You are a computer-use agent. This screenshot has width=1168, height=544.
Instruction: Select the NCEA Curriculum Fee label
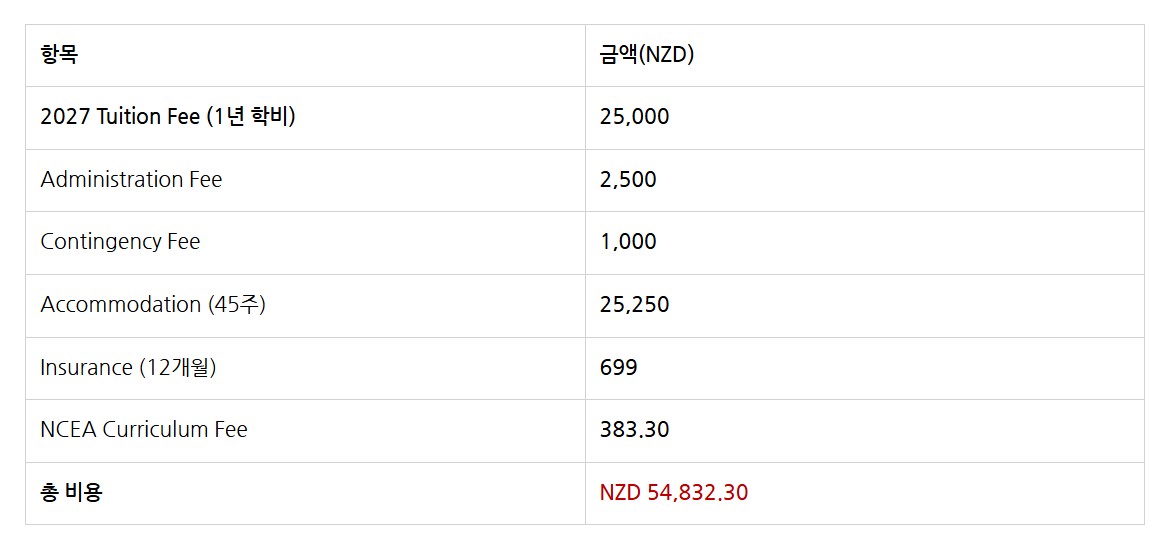[144, 430]
